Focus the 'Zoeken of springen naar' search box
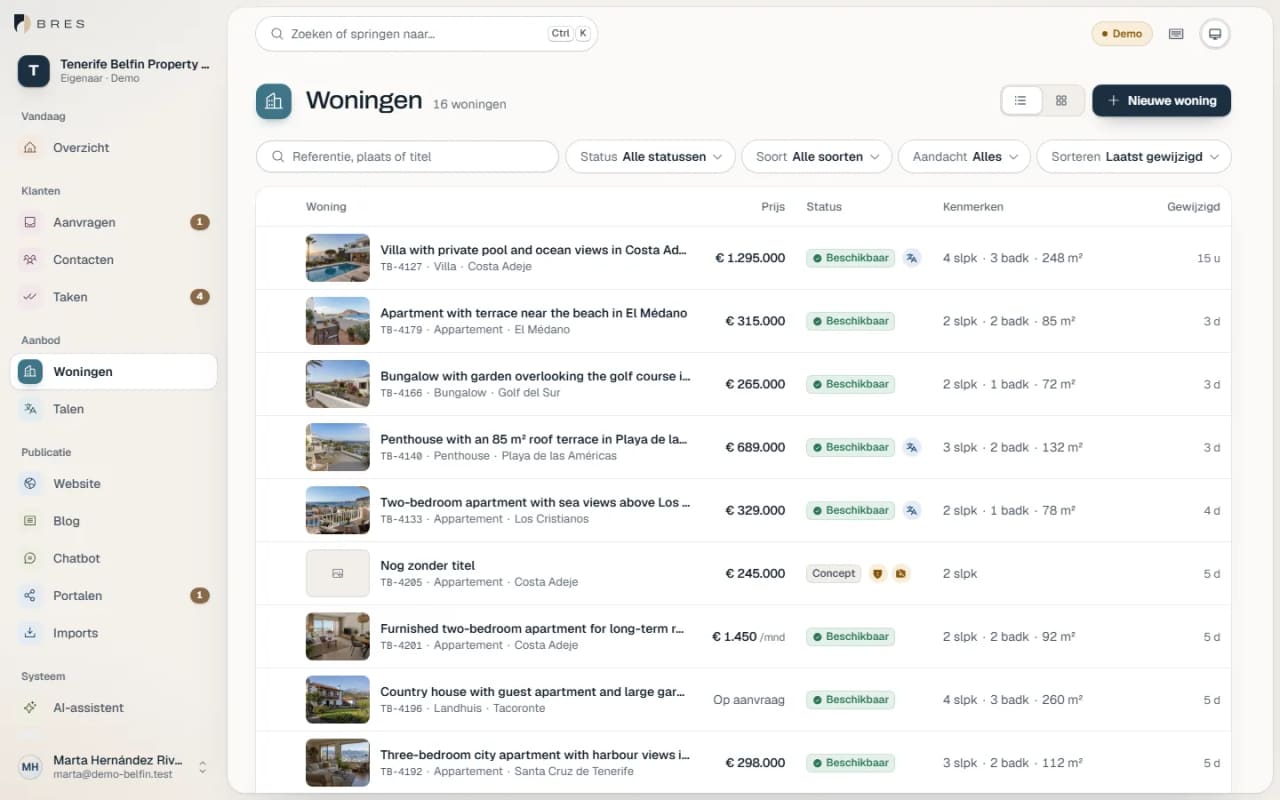Viewport: 1280px width, 800px height. coord(426,34)
